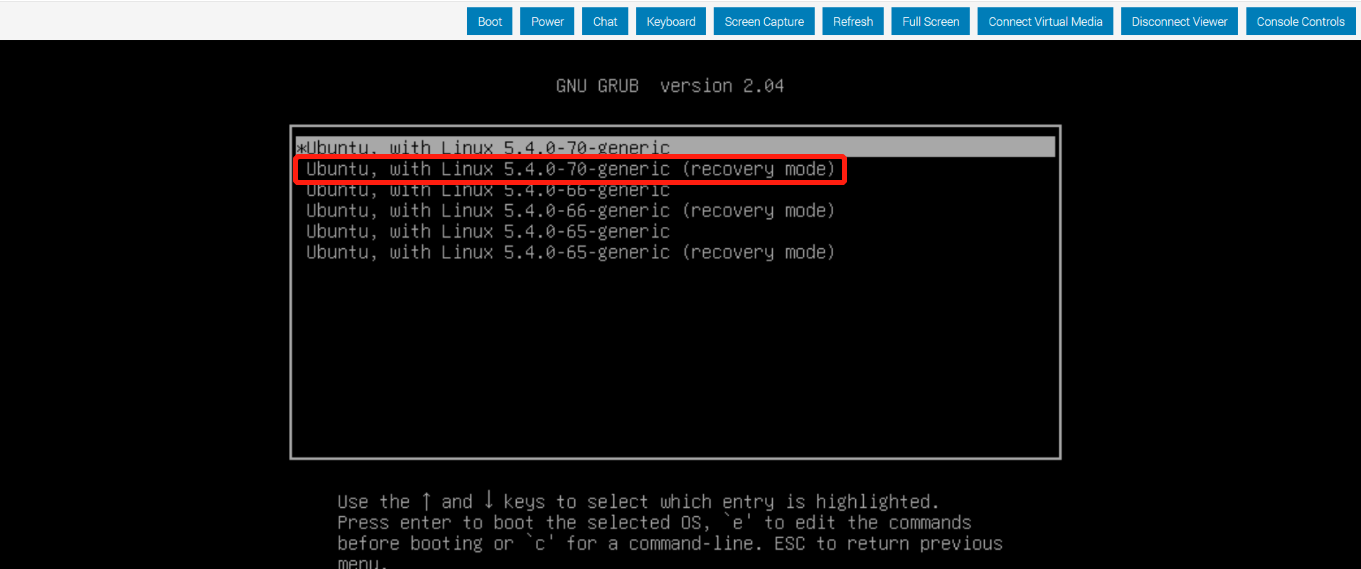Click Connect Virtual Media
The width and height of the screenshot is (1361, 569).
point(1046,21)
